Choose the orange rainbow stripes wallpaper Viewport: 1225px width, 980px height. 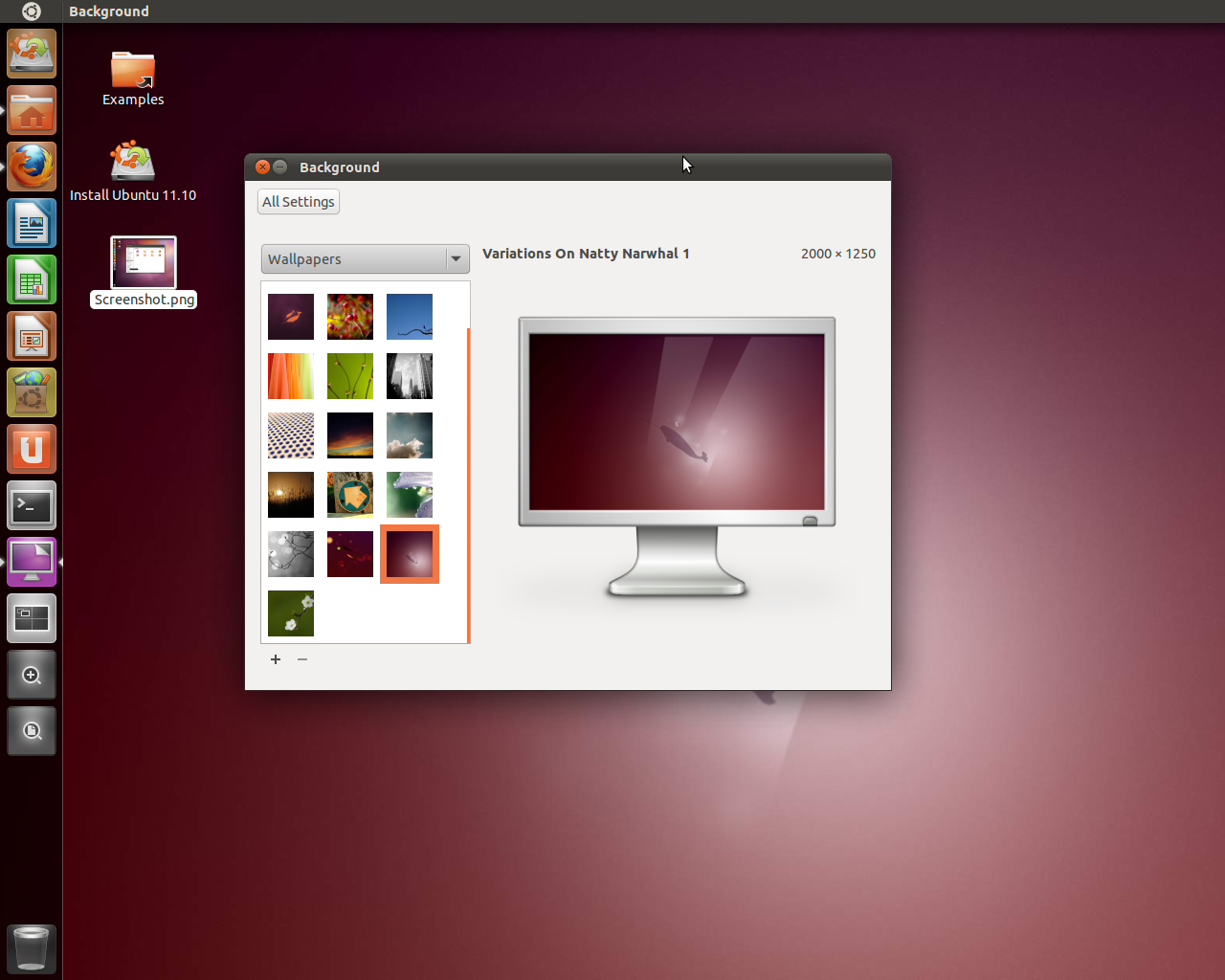point(291,376)
